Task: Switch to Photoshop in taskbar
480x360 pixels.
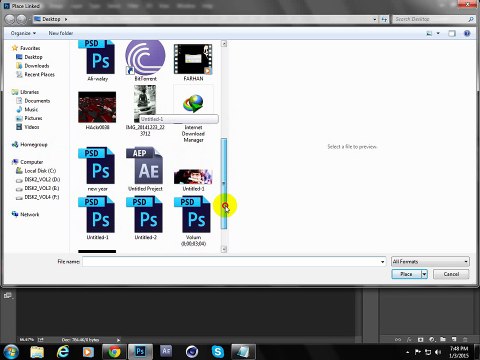Action: pos(140,352)
